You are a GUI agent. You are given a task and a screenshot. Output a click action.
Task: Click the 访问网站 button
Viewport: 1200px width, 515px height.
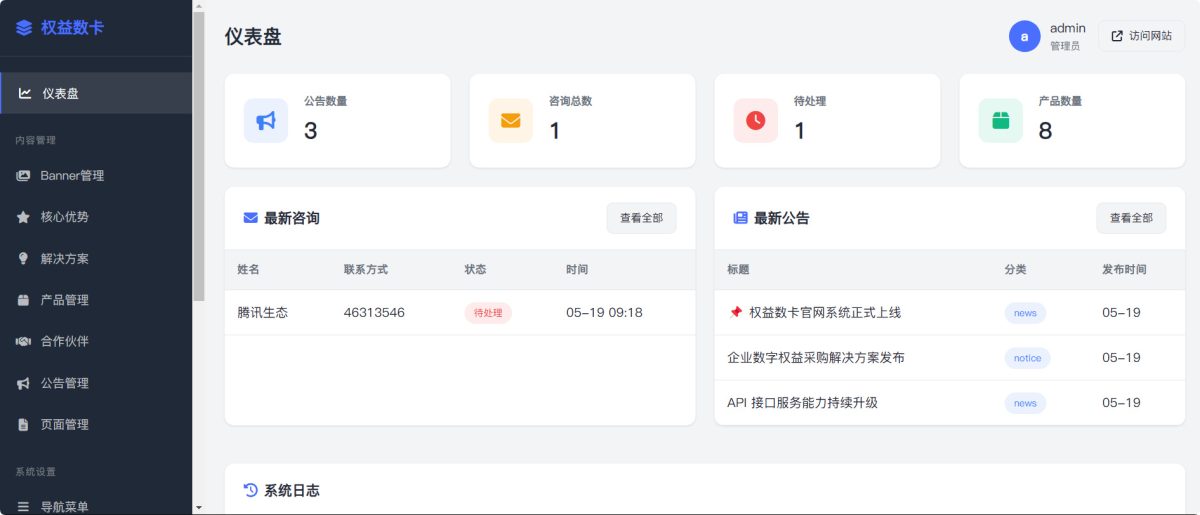coord(1141,36)
